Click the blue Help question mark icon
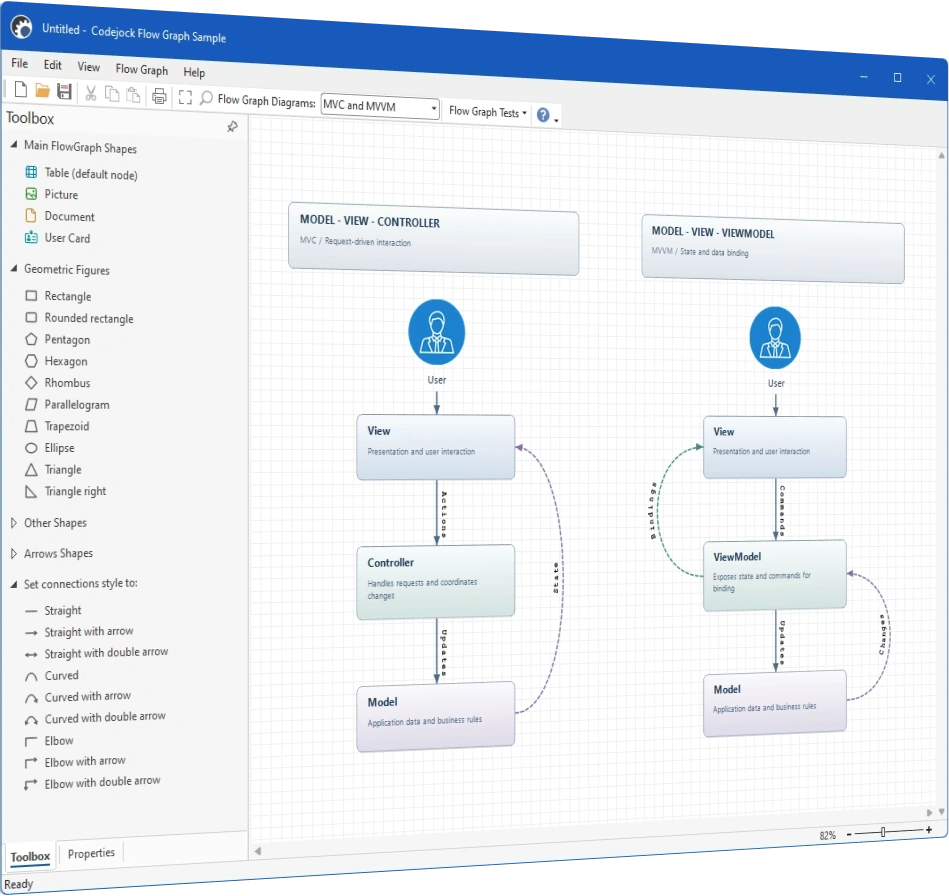 pos(543,114)
